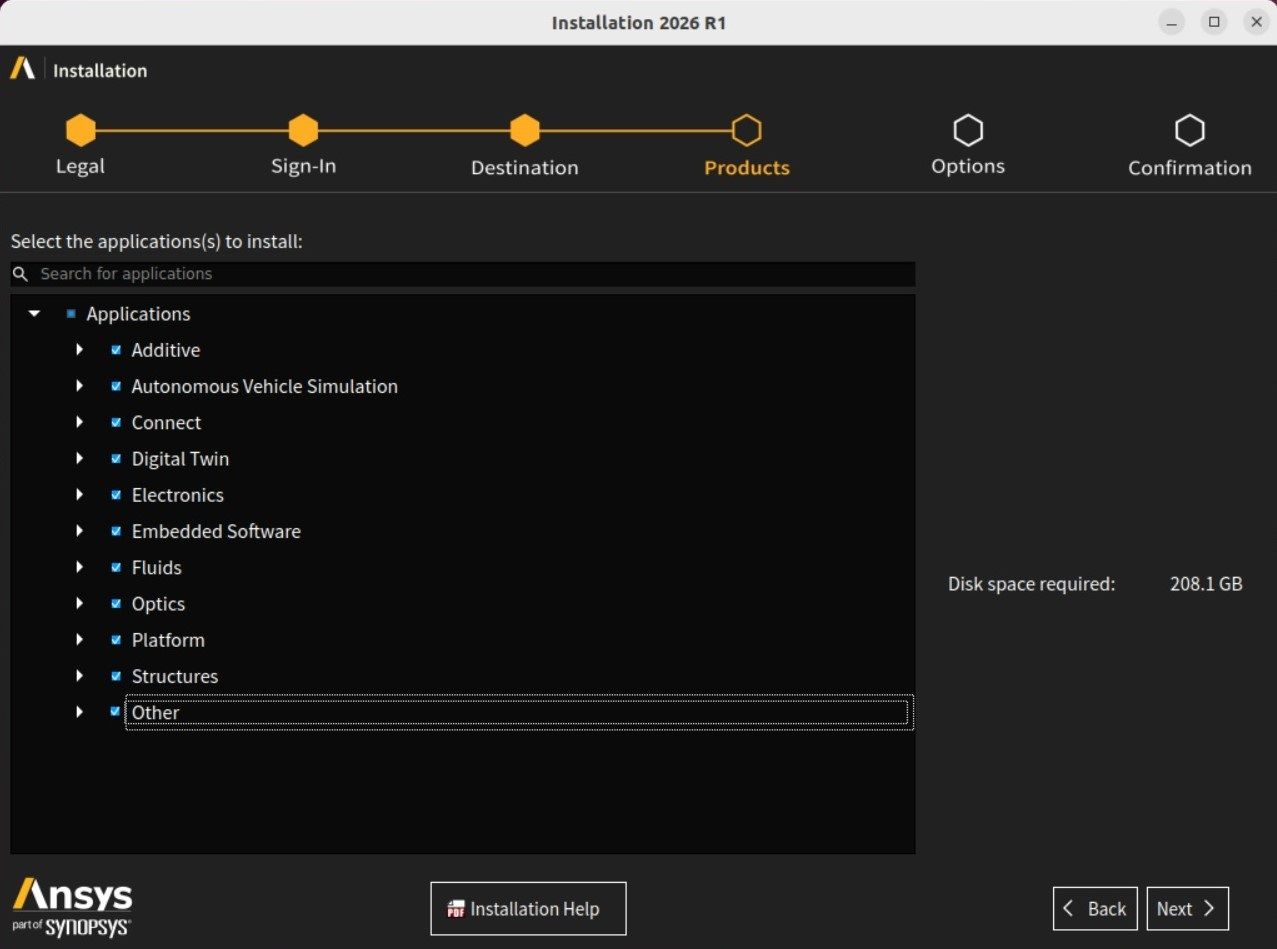Uncheck the Platform checkbox

pyautogui.click(x=116, y=640)
